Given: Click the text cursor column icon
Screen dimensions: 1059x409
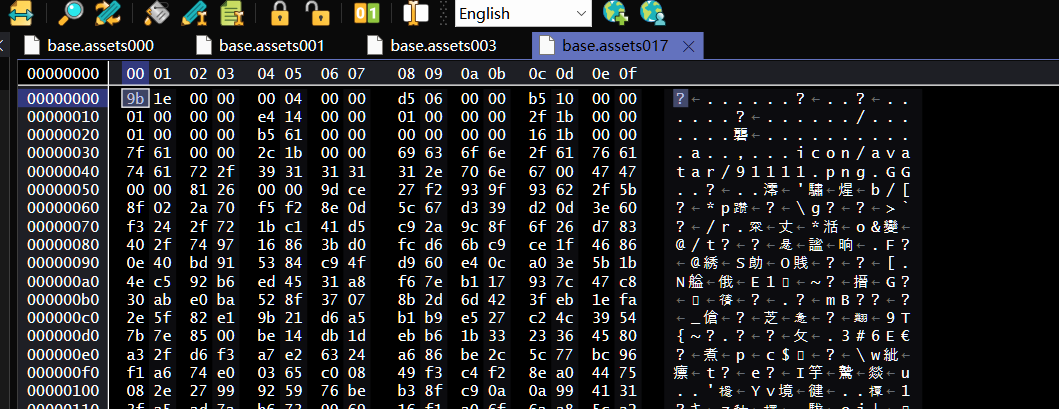Looking at the screenshot, I should 416,13.
